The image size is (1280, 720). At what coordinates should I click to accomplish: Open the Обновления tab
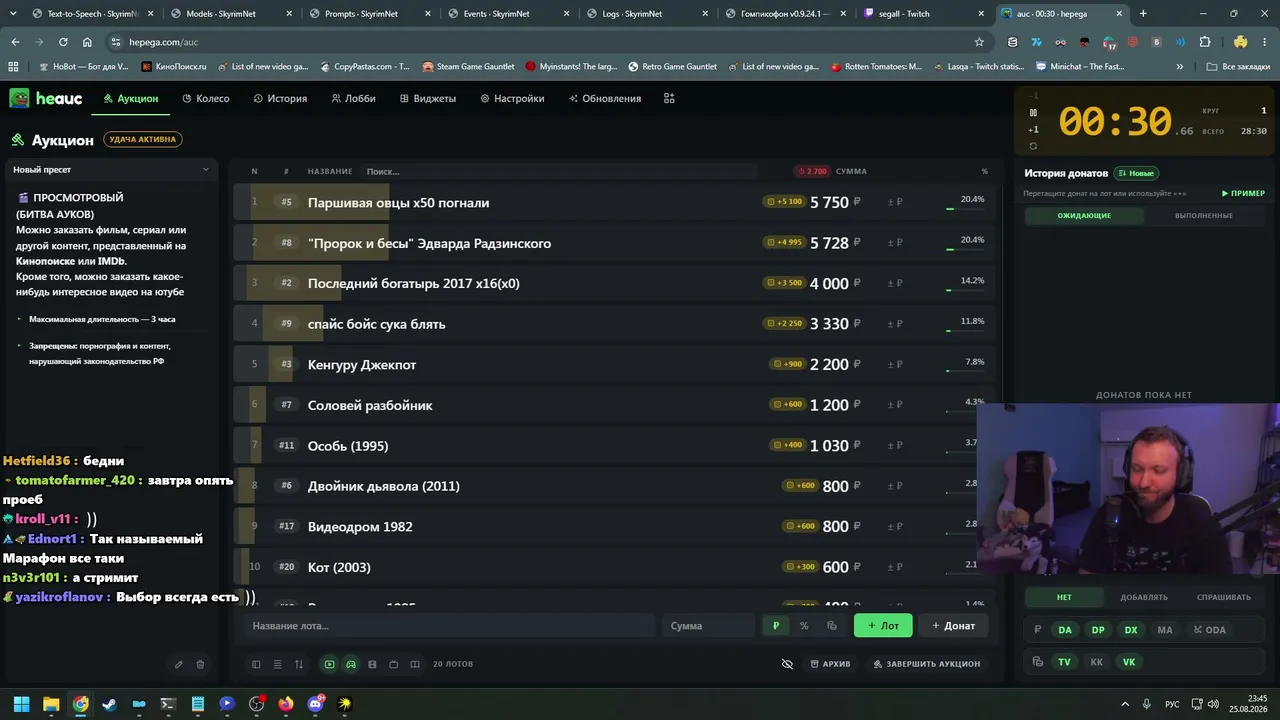point(605,98)
